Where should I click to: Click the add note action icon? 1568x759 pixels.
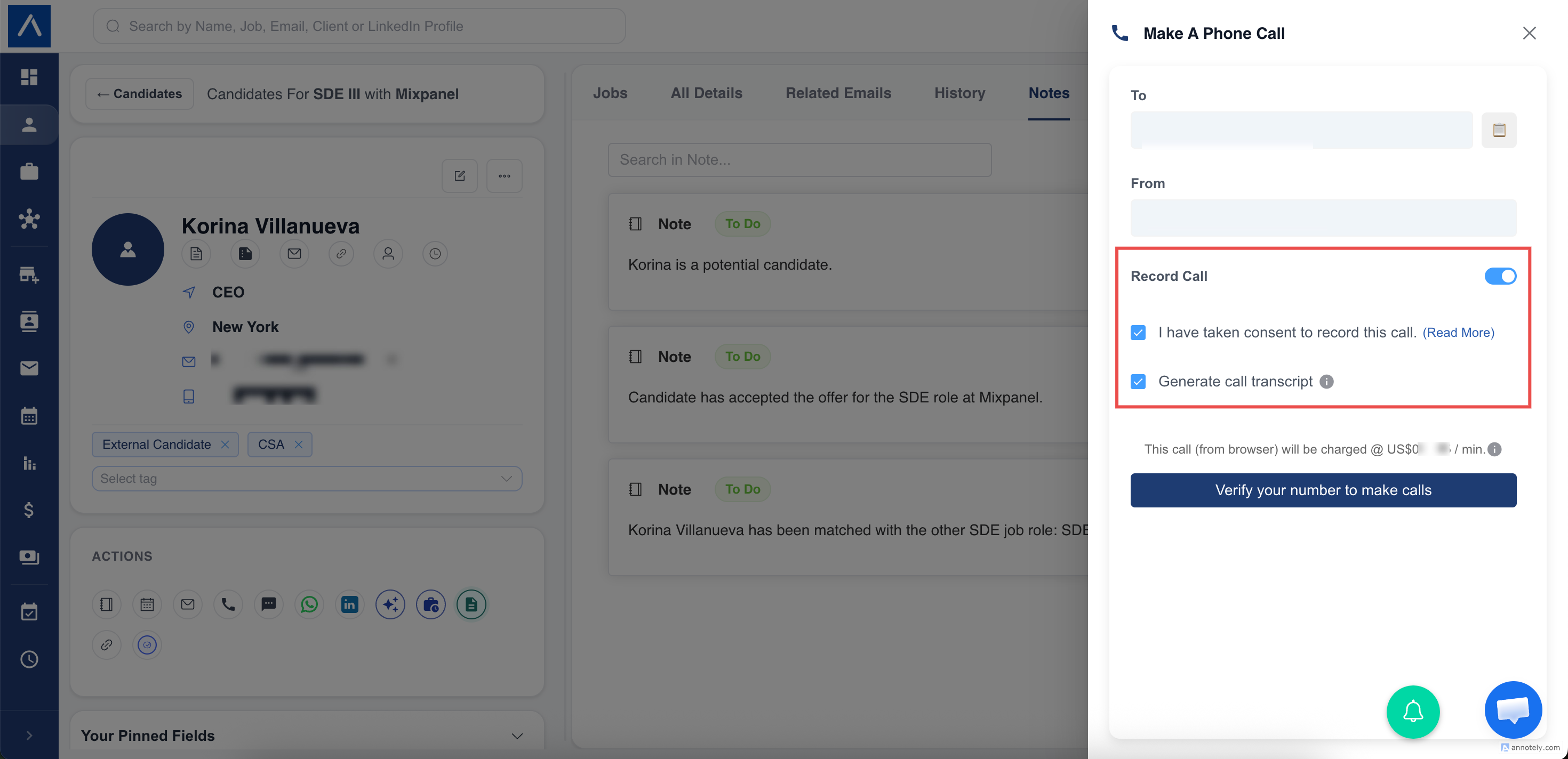click(x=107, y=604)
